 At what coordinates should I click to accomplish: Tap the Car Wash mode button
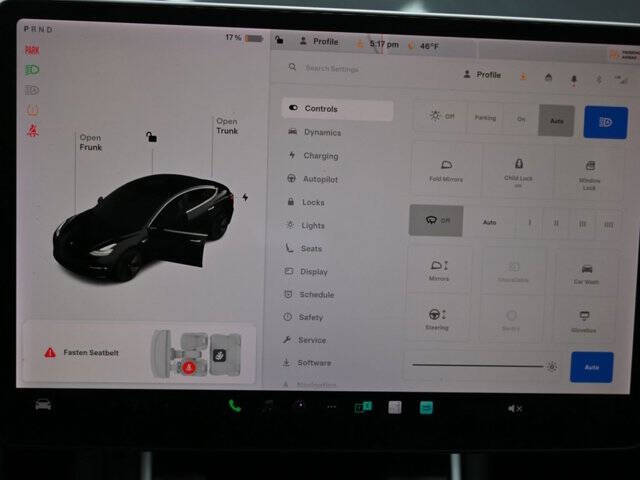click(x=586, y=273)
